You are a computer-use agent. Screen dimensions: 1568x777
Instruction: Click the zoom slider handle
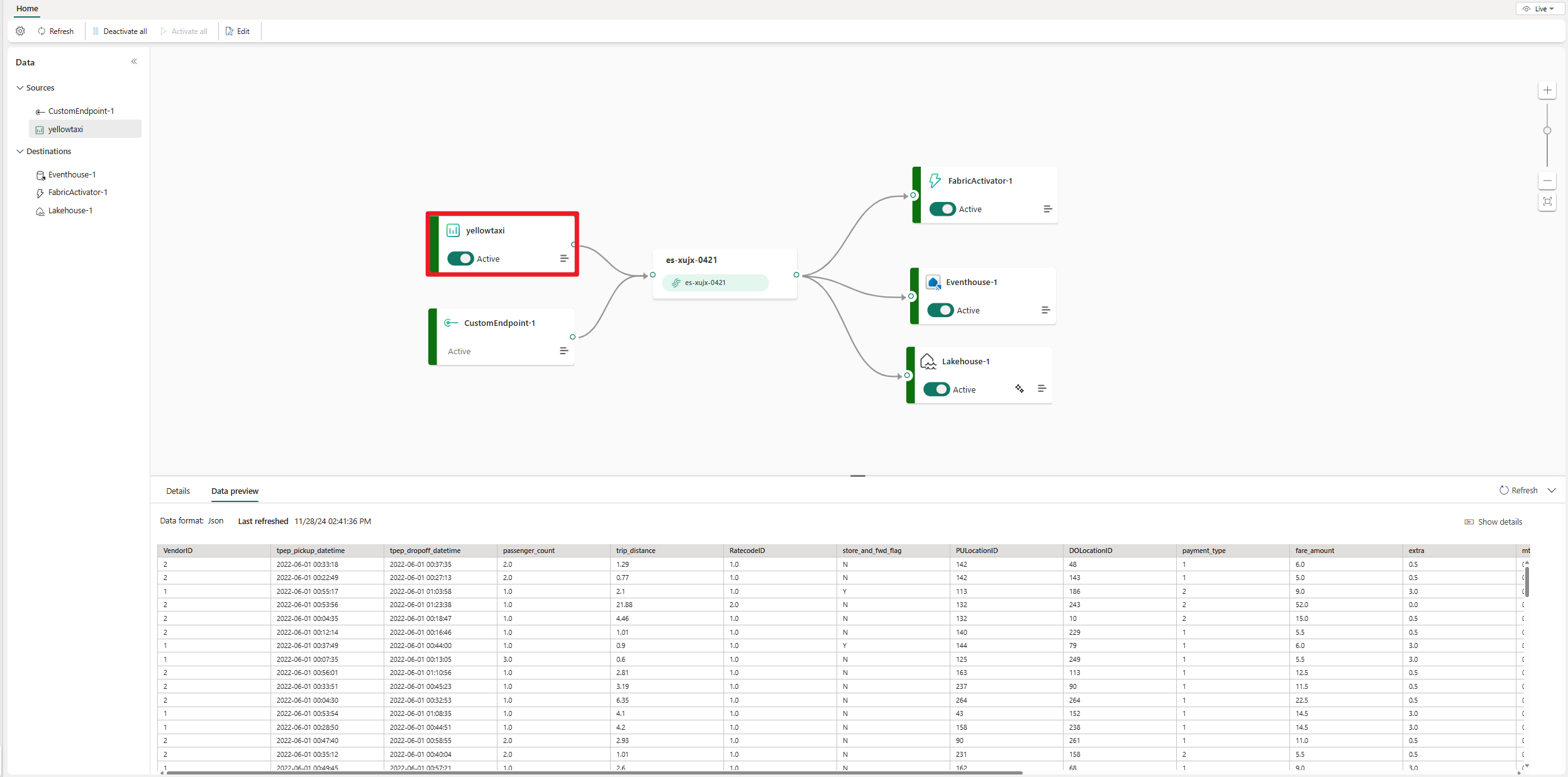(1547, 131)
